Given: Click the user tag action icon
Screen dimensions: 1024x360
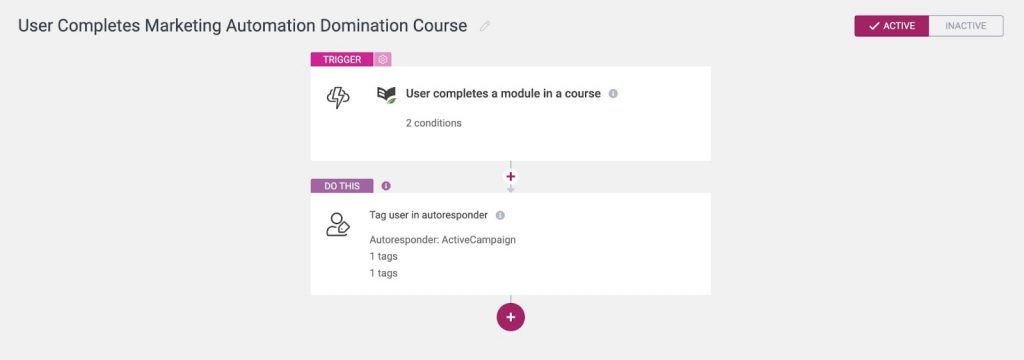Looking at the screenshot, I should coord(338,225).
